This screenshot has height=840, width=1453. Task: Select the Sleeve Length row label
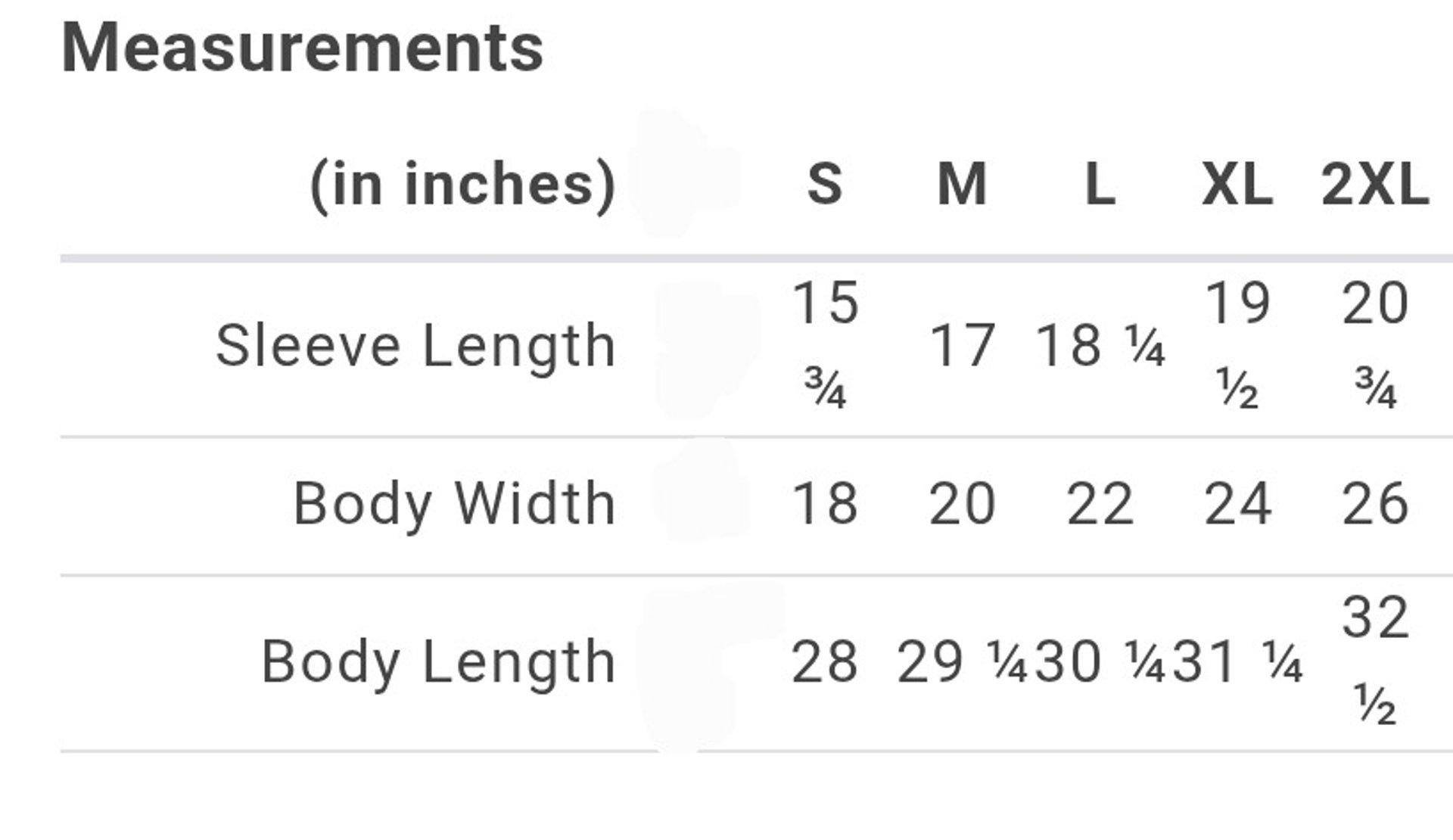point(415,346)
